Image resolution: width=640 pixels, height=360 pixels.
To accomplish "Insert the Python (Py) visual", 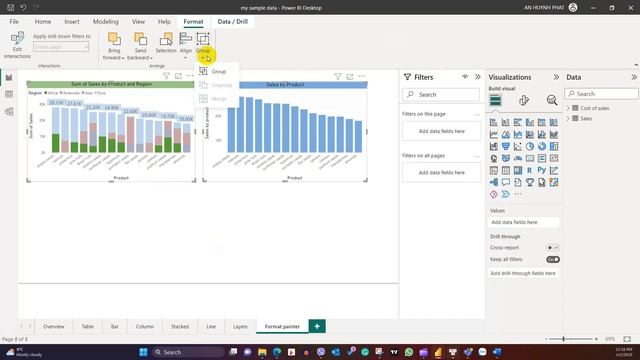I will coord(542,170).
